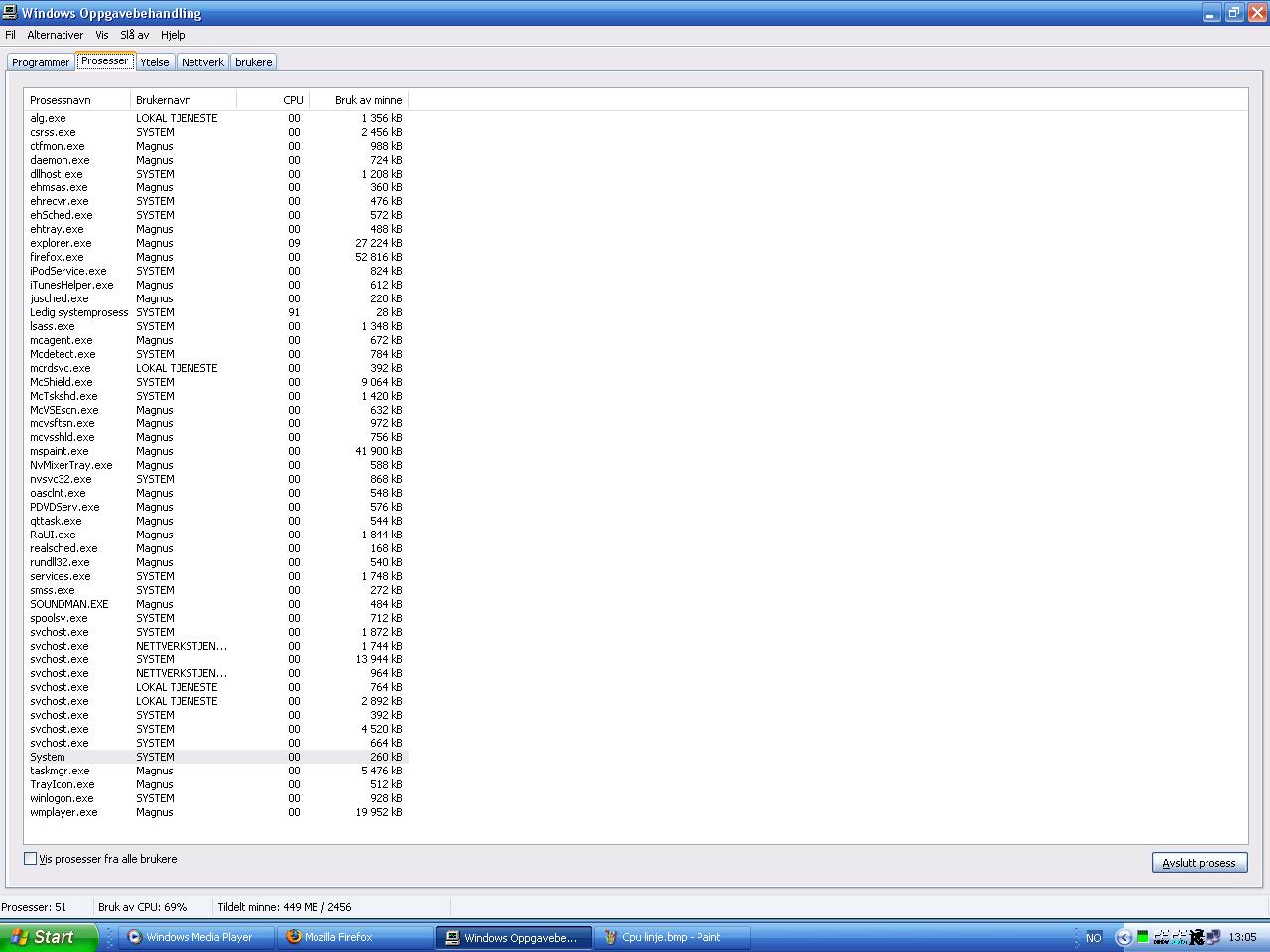Viewport: 1270px width, 952px height.
Task: Switch to the Nettverk tab
Action: point(202,62)
